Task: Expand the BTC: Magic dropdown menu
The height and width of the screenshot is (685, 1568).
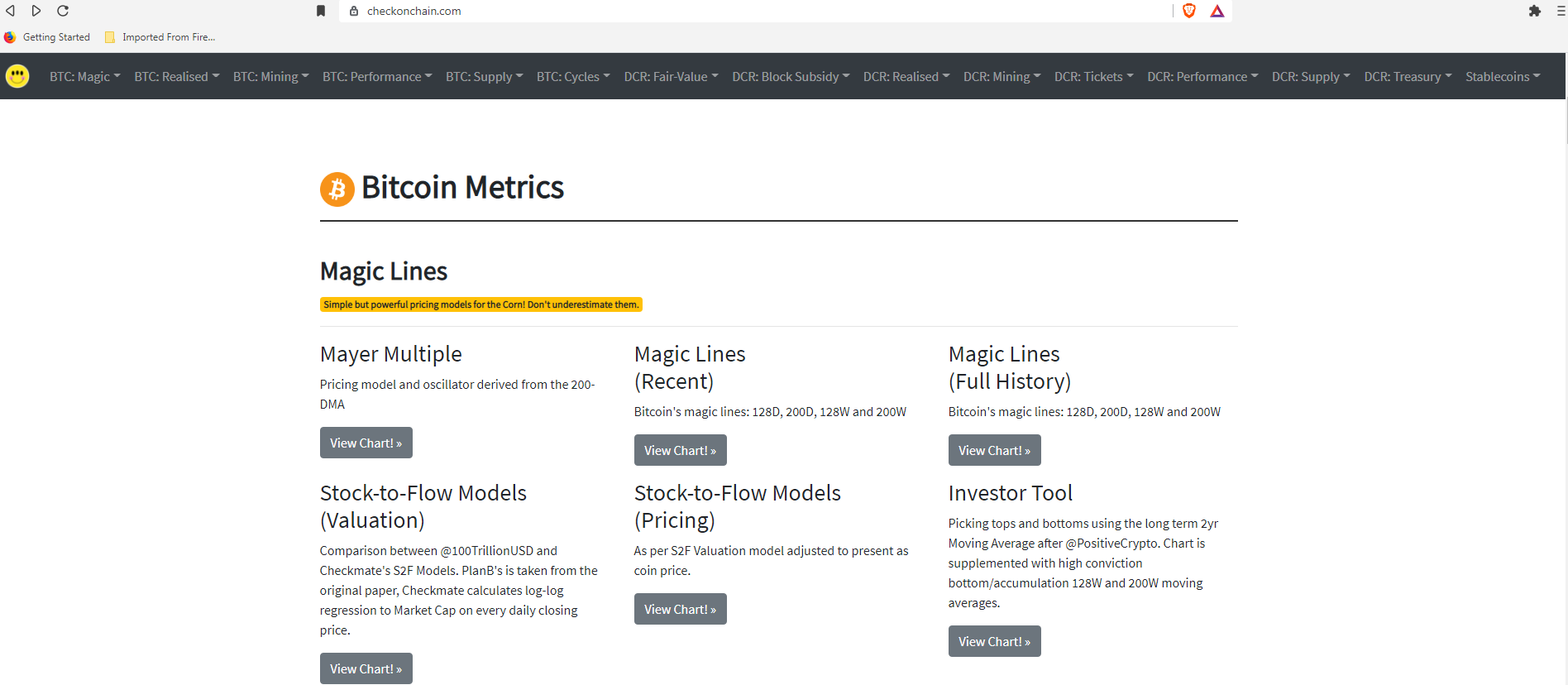Action: (x=85, y=76)
